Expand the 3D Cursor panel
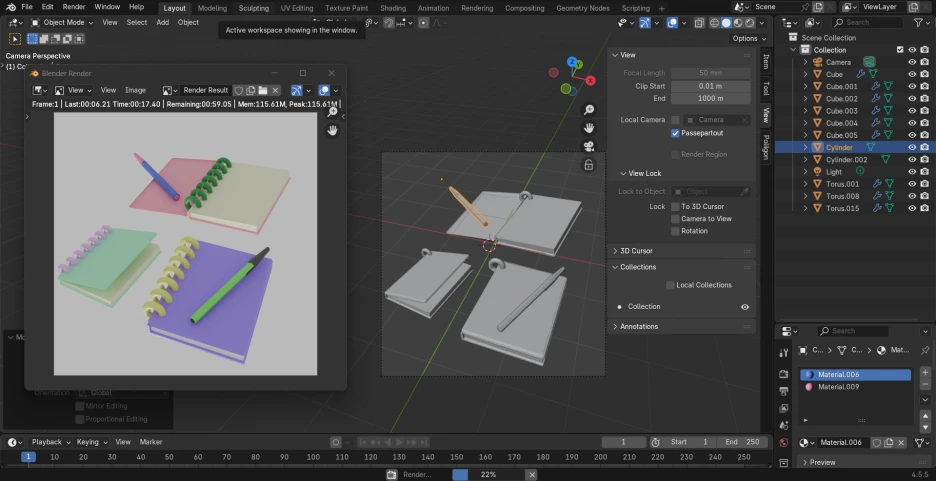Image resolution: width=936 pixels, height=481 pixels. tap(637, 251)
